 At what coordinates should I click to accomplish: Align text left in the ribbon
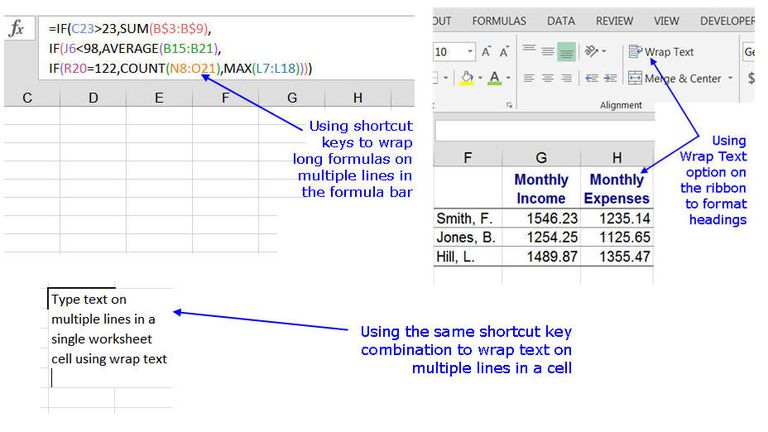[529, 78]
